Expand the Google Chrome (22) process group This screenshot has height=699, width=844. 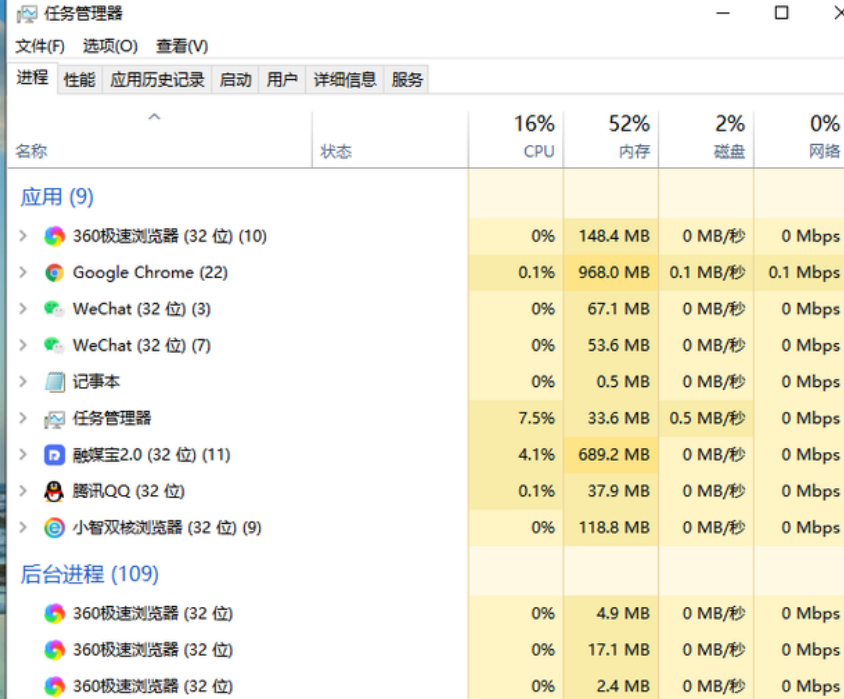pos(23,273)
